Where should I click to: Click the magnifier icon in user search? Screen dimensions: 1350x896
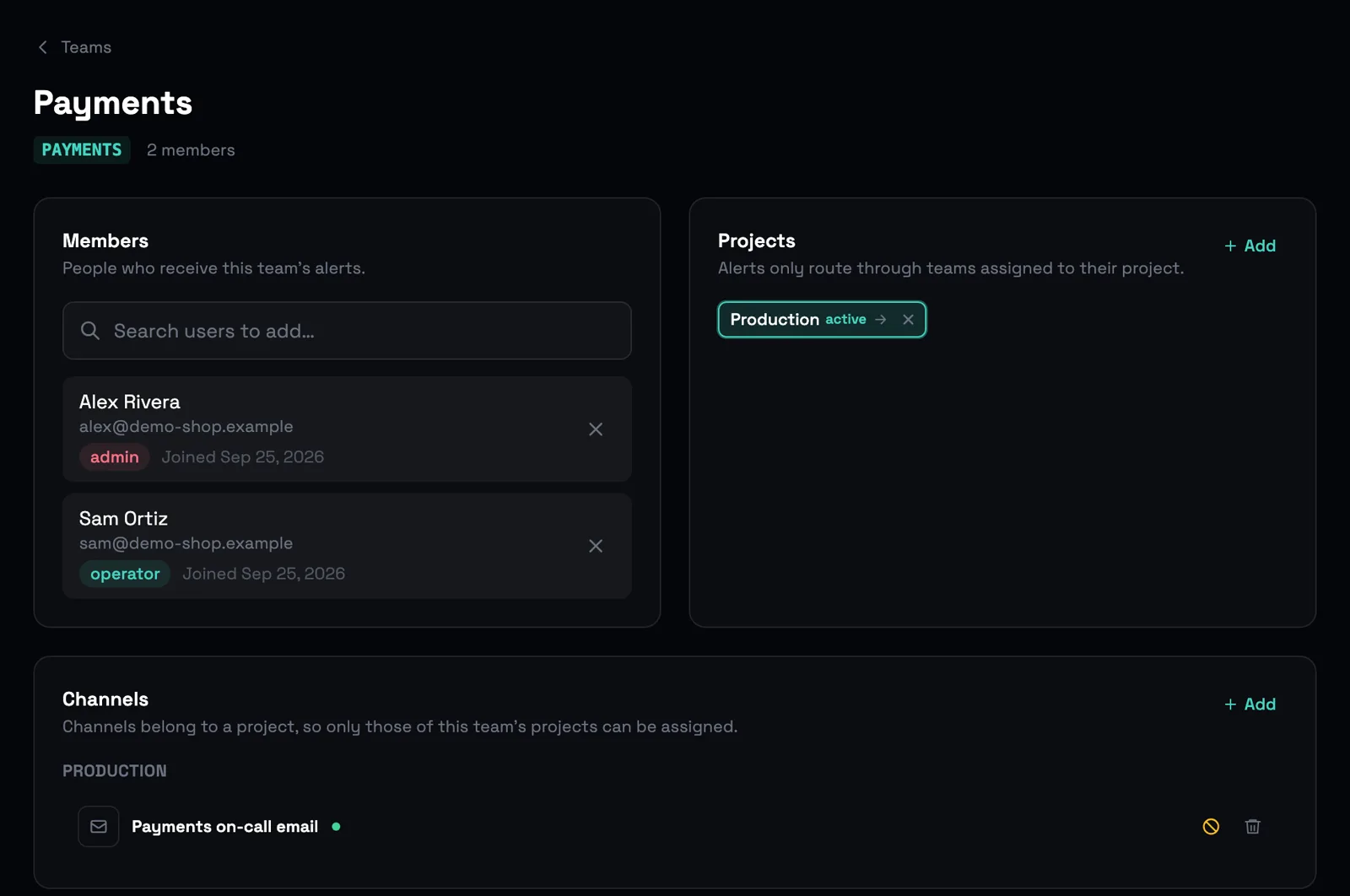point(90,331)
